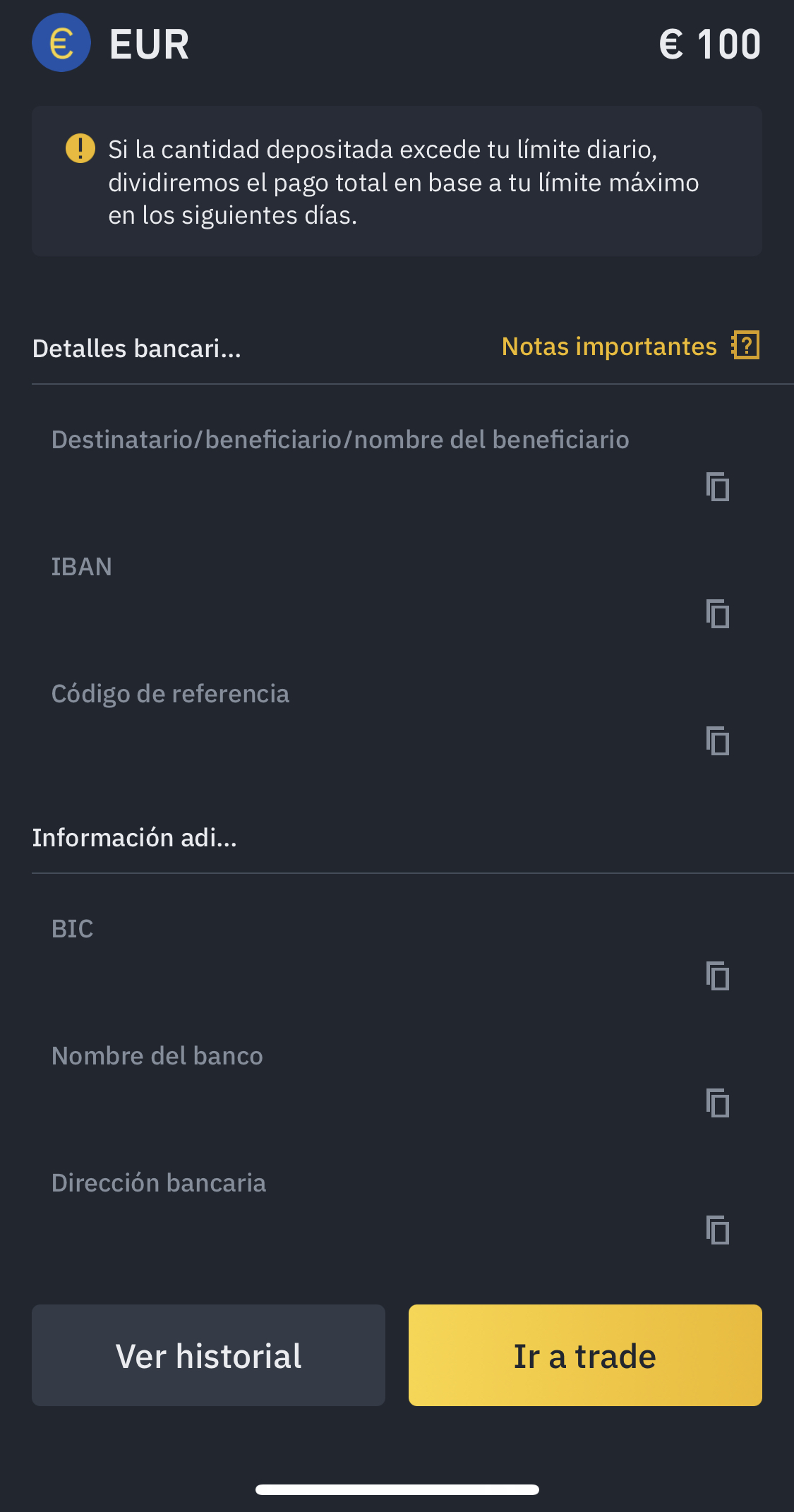Tap the daily limit notice text
The image size is (794, 1512).
[403, 182]
